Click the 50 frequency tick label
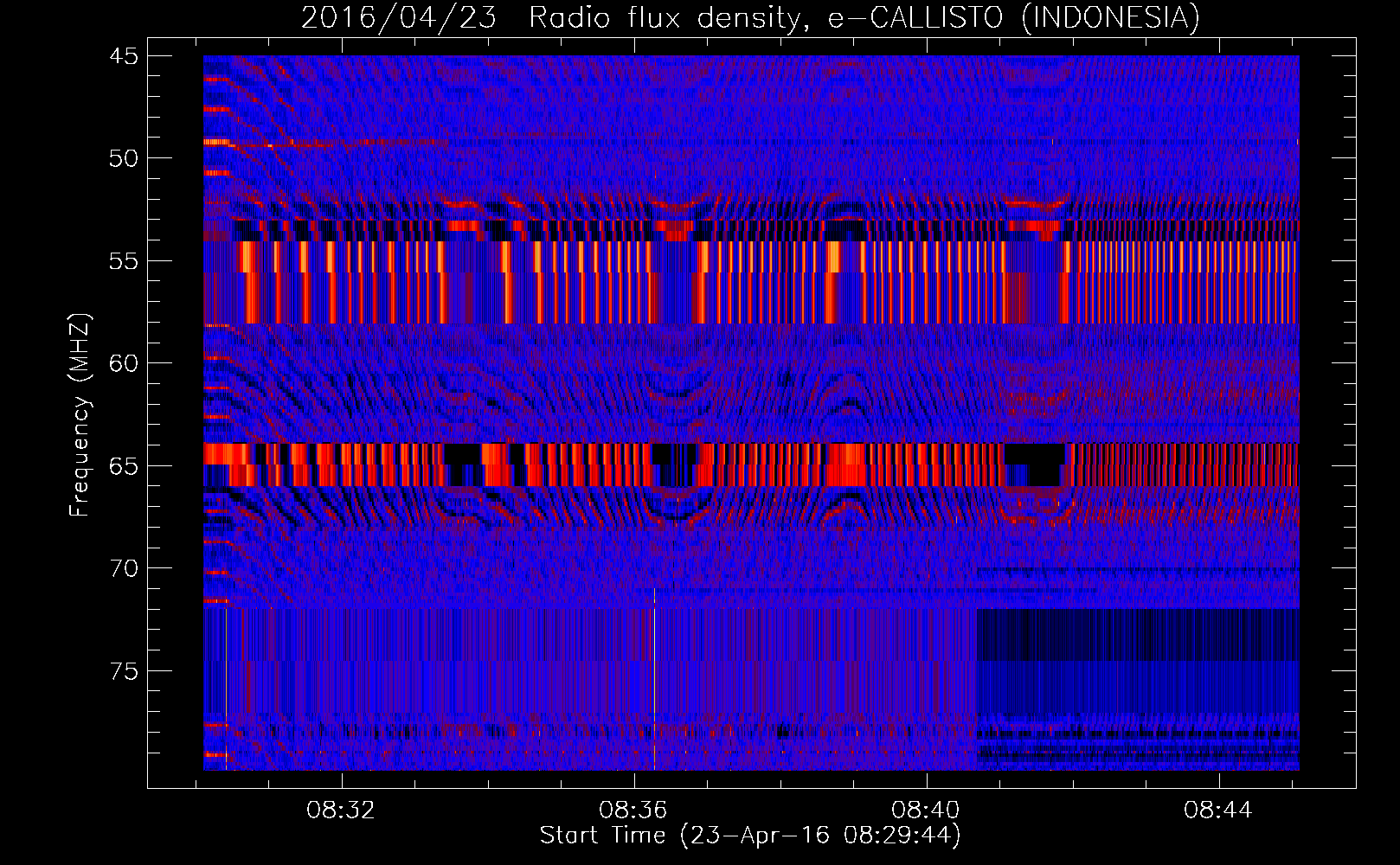1400x865 pixels. coord(124,158)
